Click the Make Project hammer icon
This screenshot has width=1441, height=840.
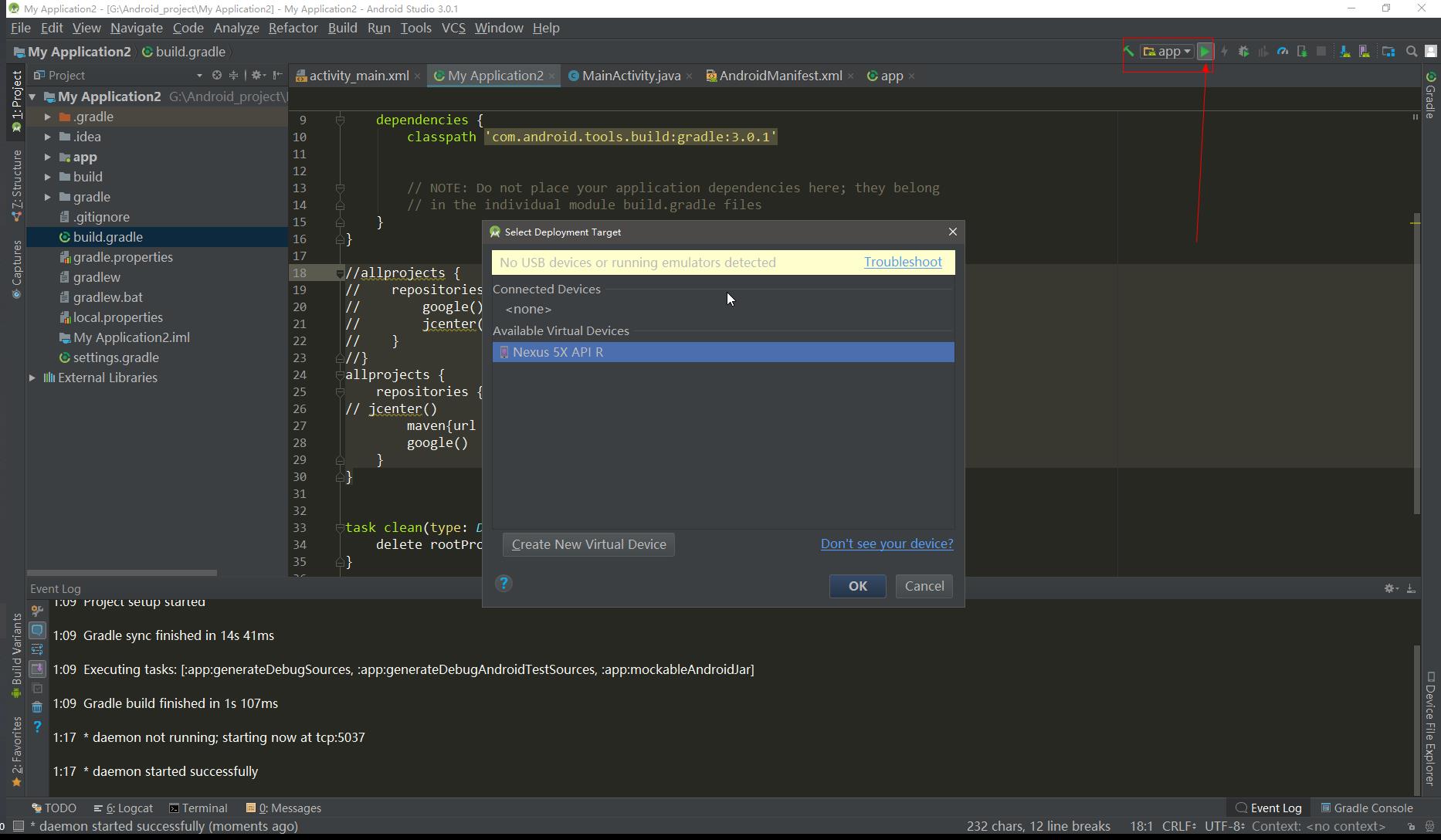1129,52
